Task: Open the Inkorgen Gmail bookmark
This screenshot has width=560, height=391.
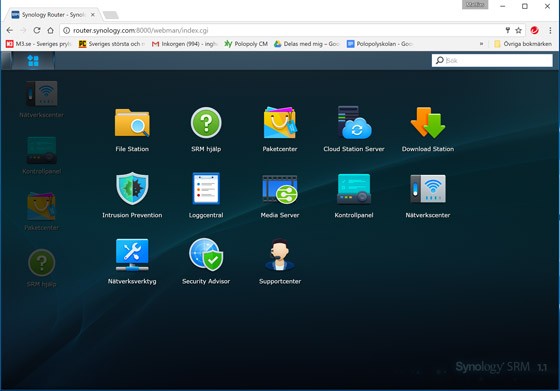Action: click(185, 44)
